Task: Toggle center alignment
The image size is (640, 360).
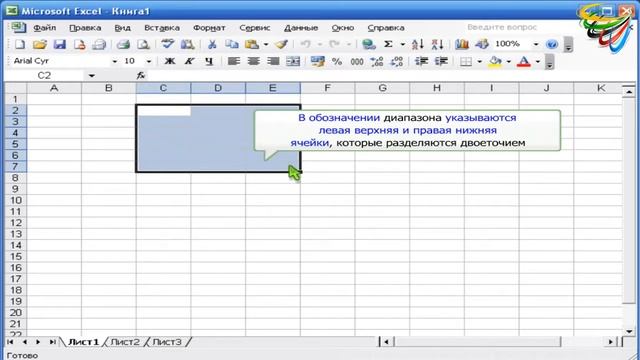Action: tap(253, 62)
